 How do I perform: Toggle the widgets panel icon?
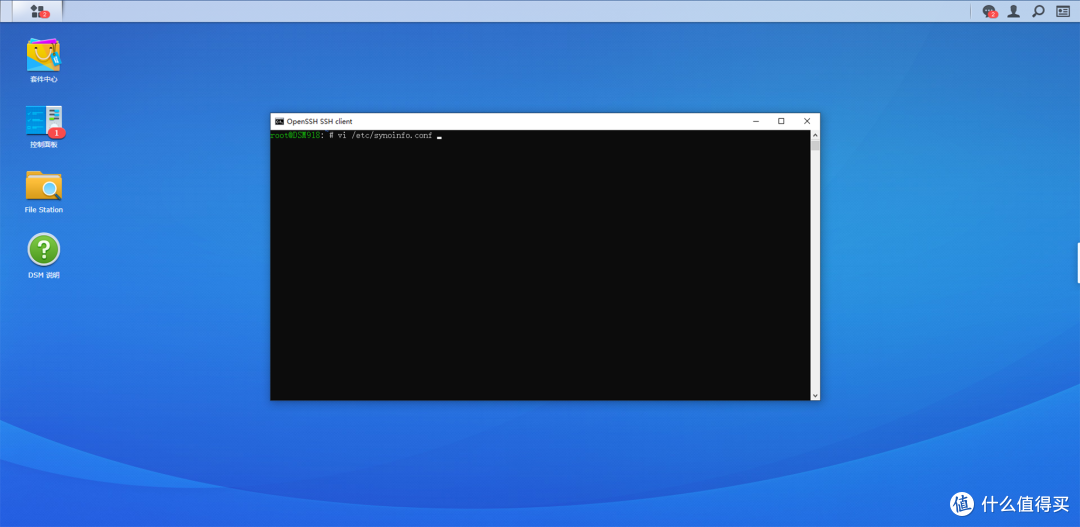coord(1063,11)
